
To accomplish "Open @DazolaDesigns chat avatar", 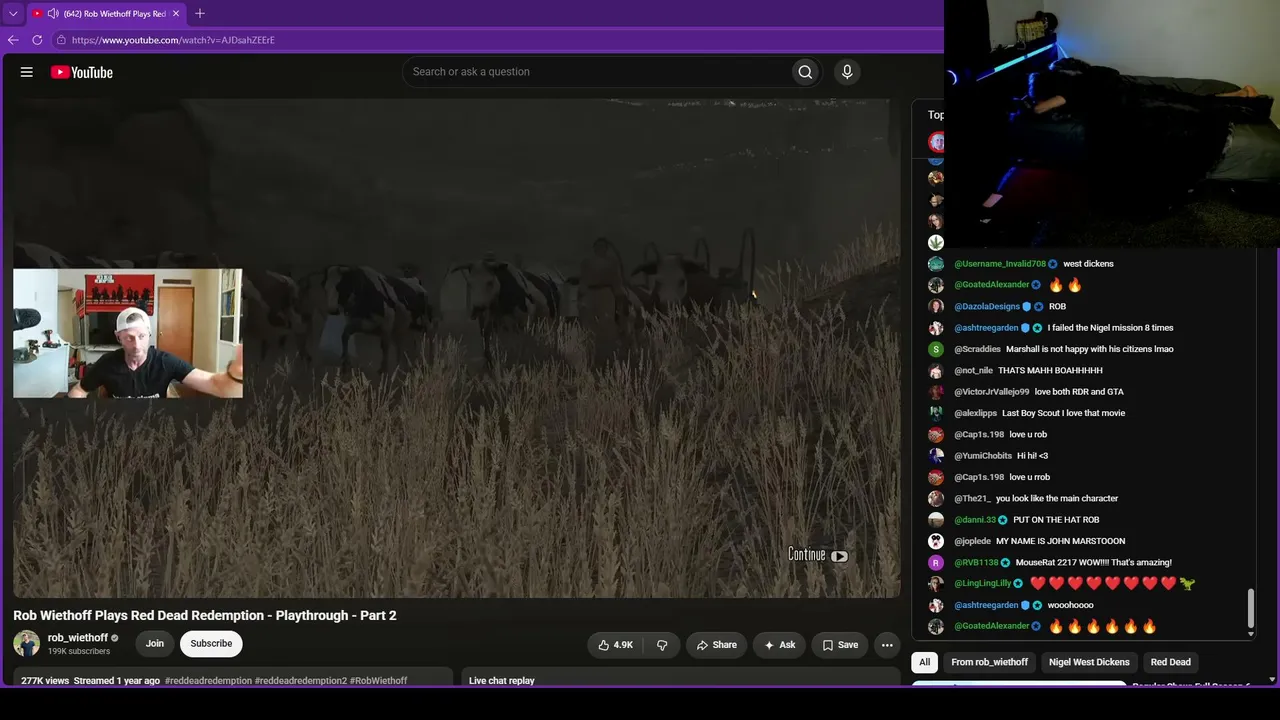I will [936, 307].
